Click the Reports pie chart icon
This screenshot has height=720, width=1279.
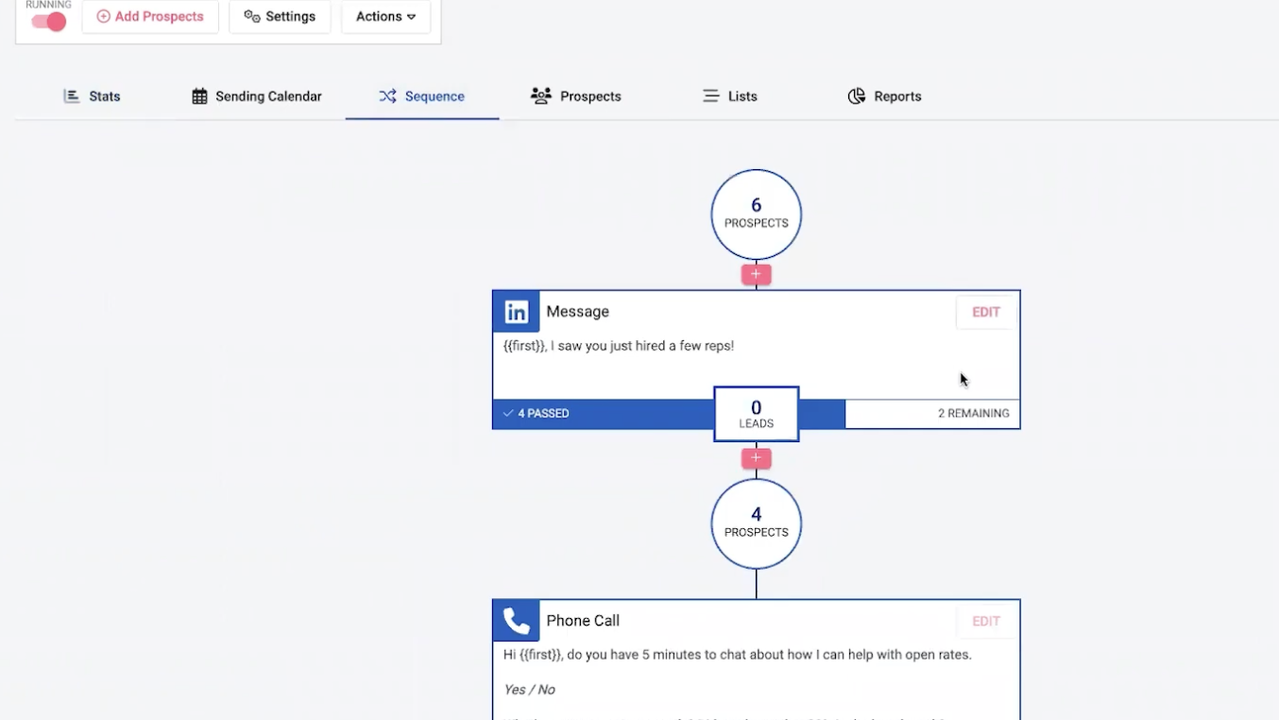click(x=856, y=96)
